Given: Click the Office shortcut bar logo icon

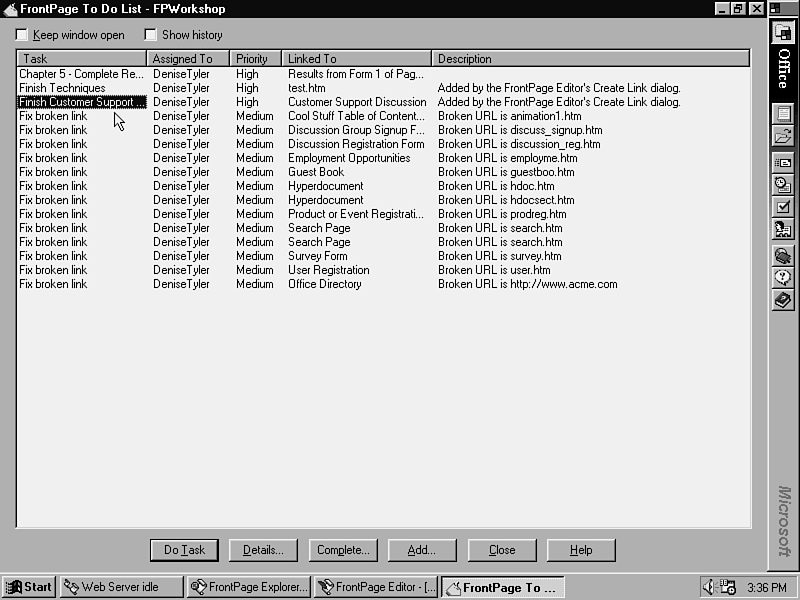Looking at the screenshot, I should (x=783, y=33).
